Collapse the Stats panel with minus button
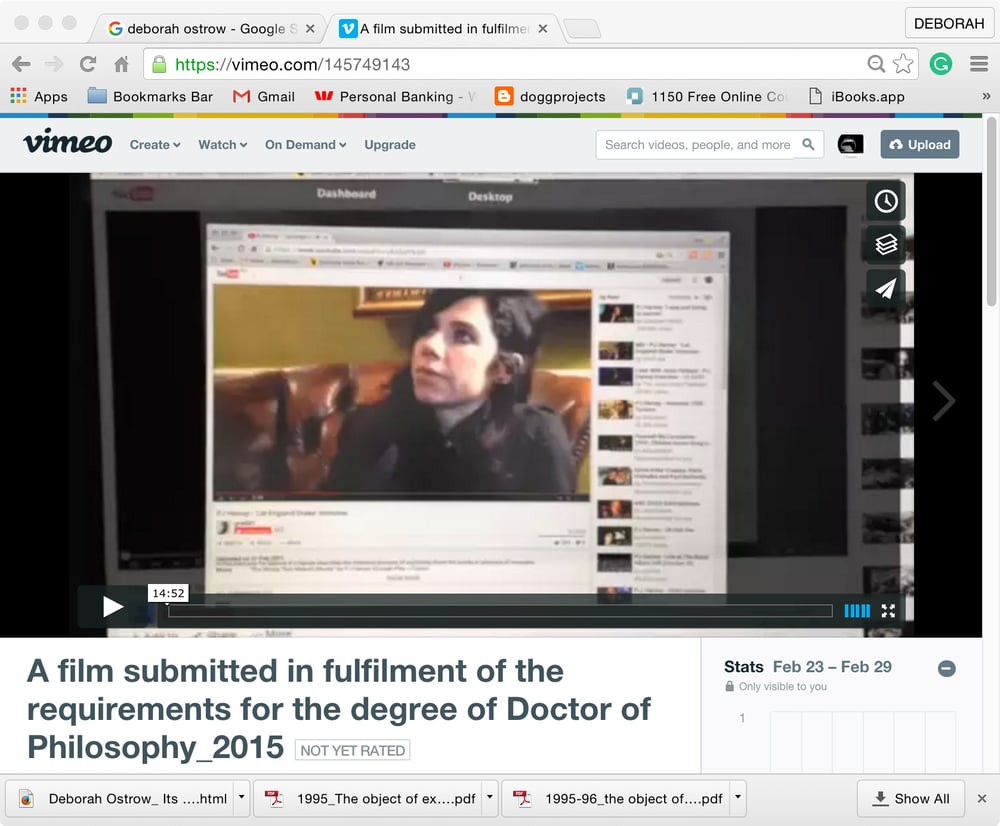1000x826 pixels. click(x=946, y=668)
